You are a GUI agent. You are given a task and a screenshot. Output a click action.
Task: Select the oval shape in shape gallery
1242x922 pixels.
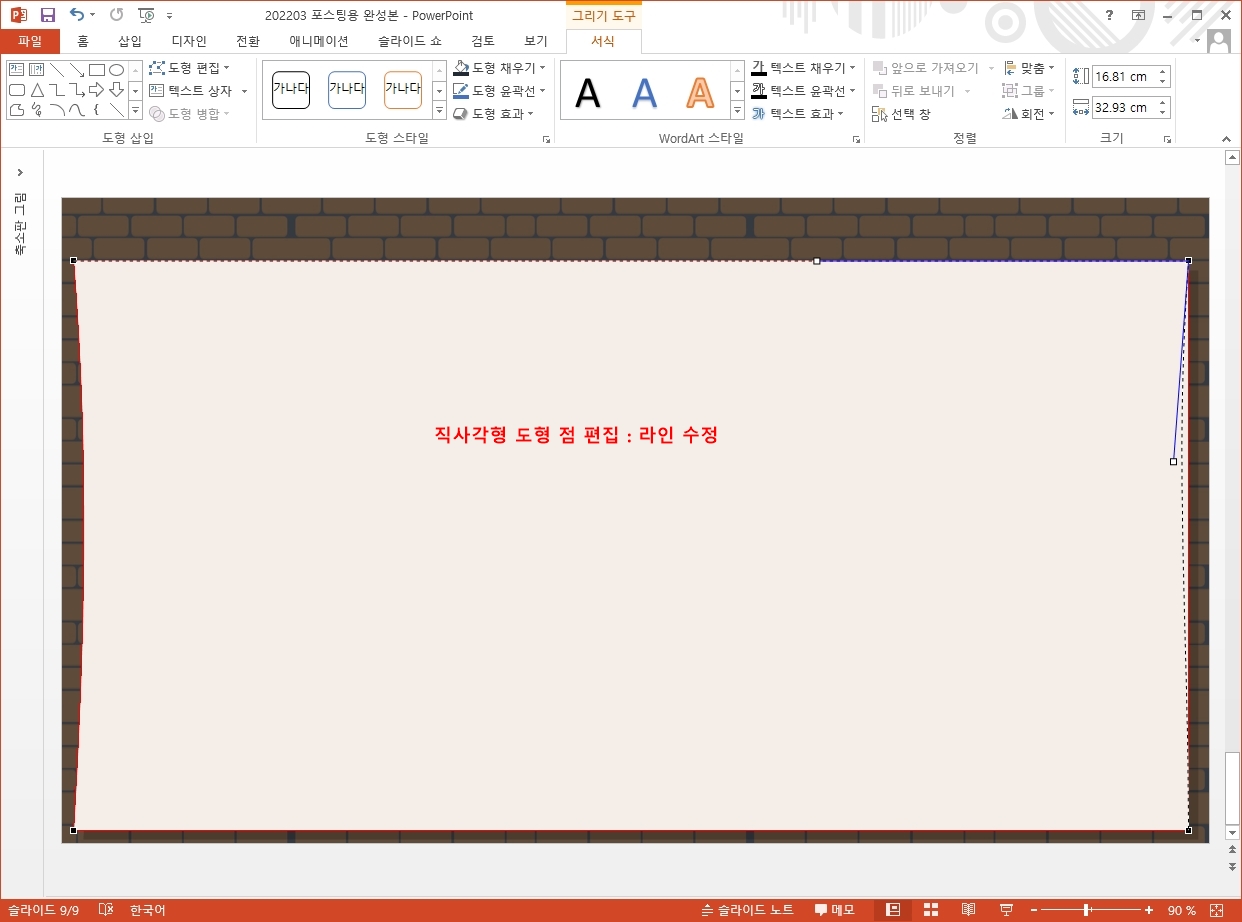point(116,70)
